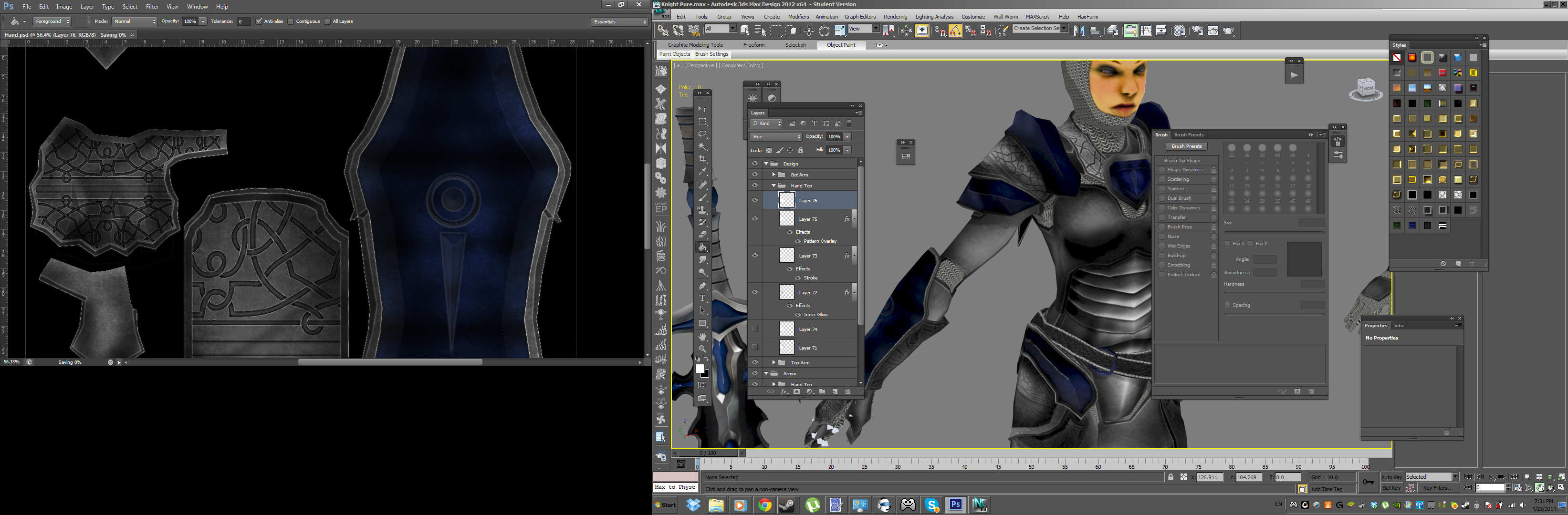Viewport: 1568px width, 515px height.
Task: Click the Brush Presets button
Action: 1186,146
